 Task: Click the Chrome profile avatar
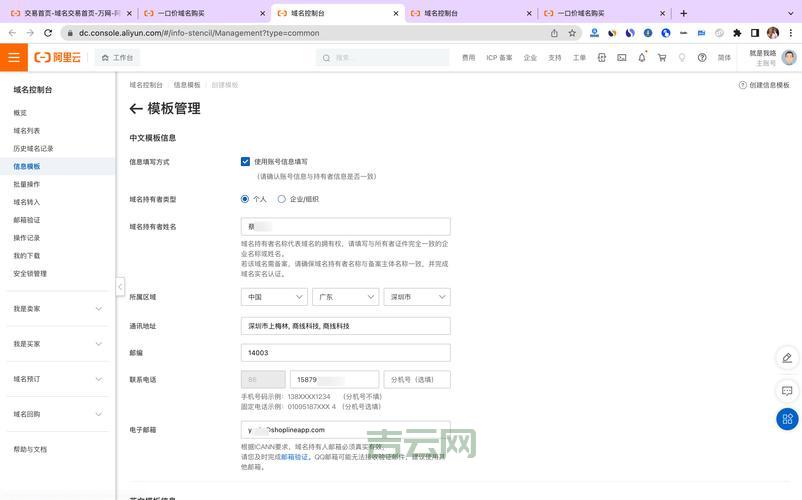tap(773, 33)
